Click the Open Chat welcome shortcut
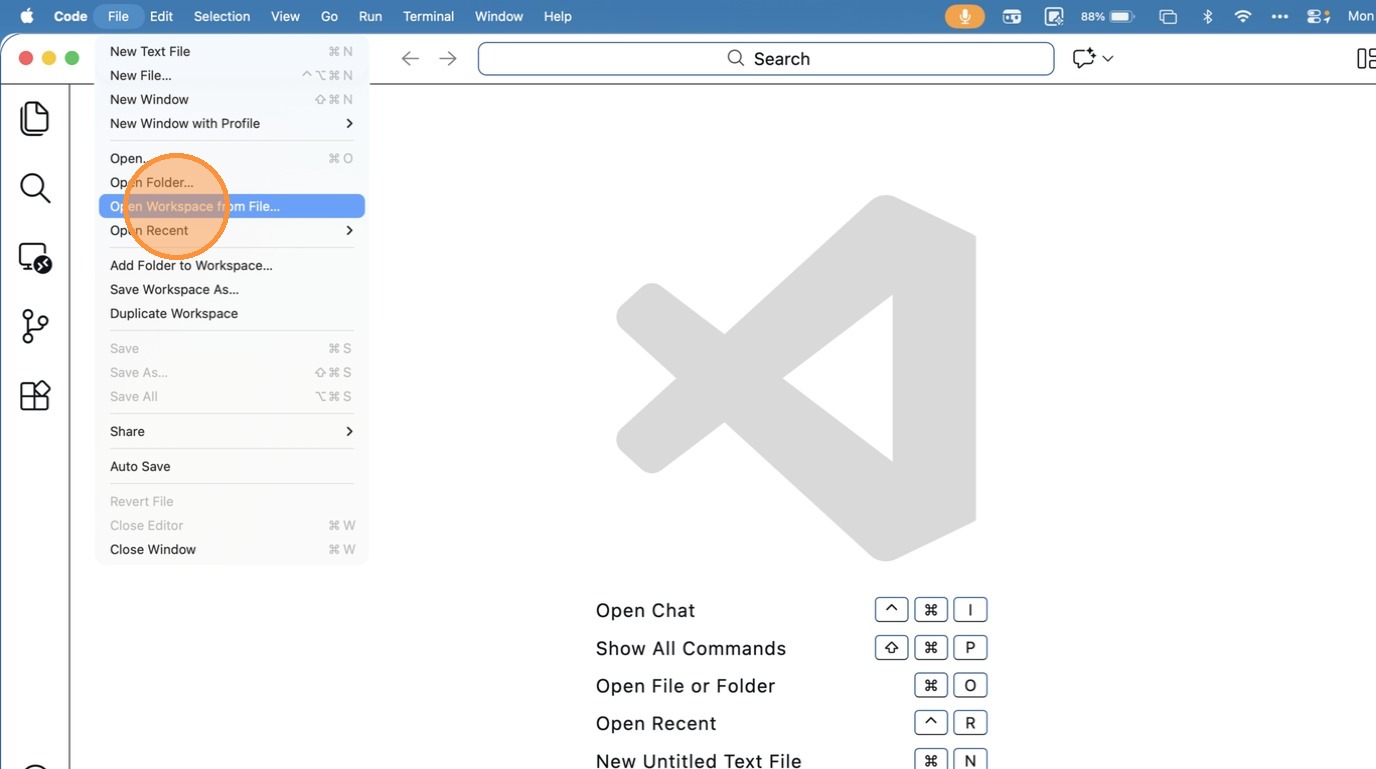This screenshot has width=1376, height=769. (x=645, y=610)
